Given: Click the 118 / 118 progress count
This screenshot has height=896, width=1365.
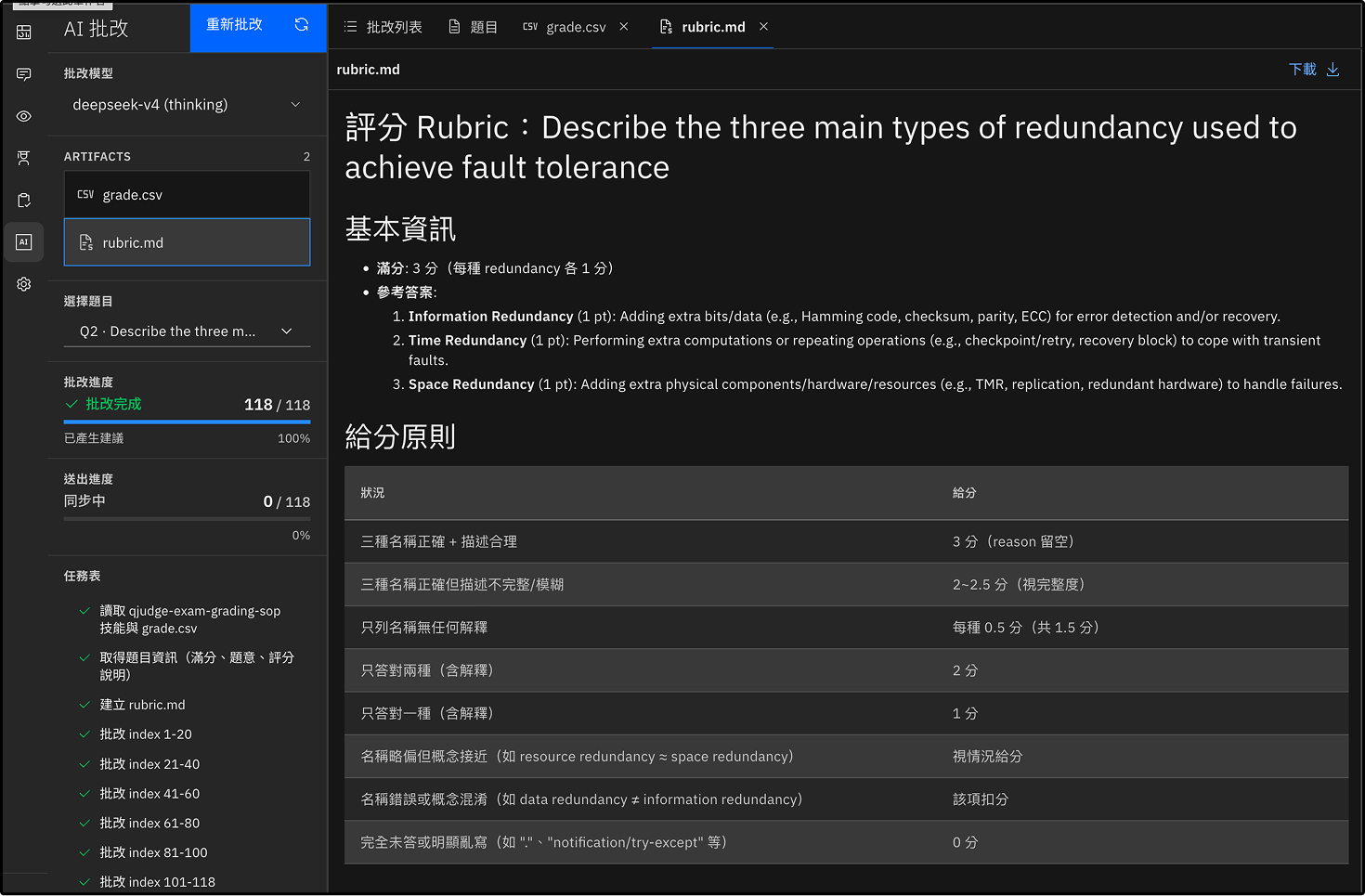Looking at the screenshot, I should point(277,405).
